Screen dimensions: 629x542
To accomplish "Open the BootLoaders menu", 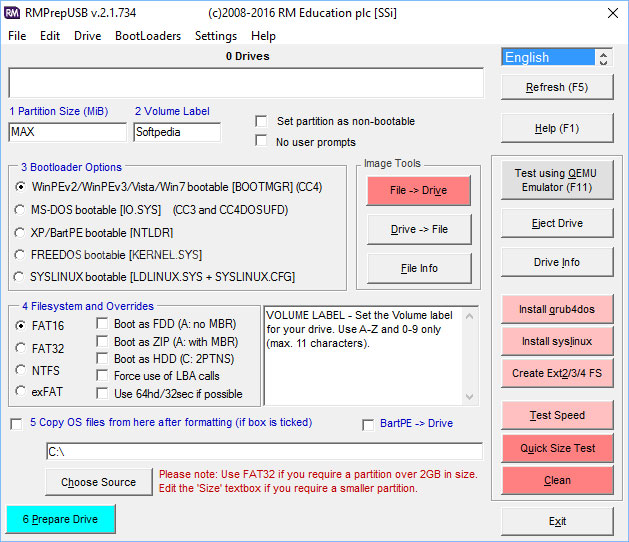I will tap(148, 36).
